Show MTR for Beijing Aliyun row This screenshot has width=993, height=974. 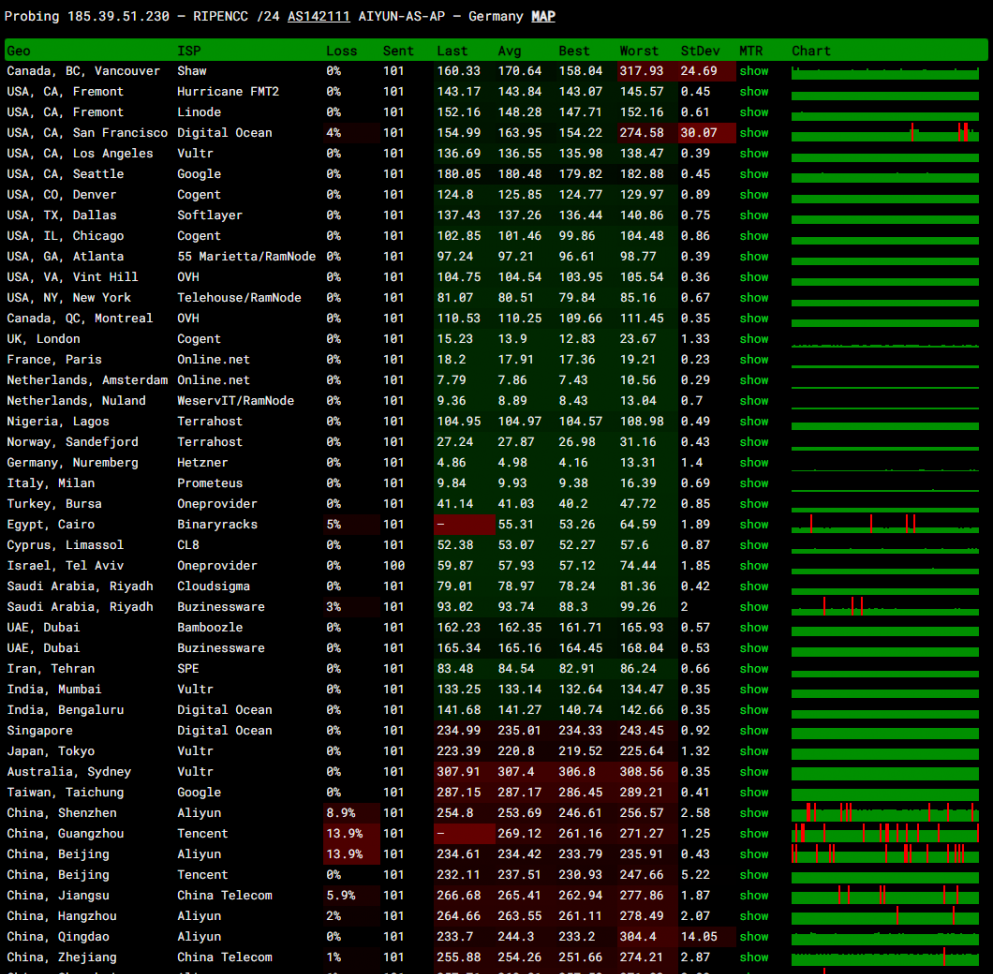[754, 854]
